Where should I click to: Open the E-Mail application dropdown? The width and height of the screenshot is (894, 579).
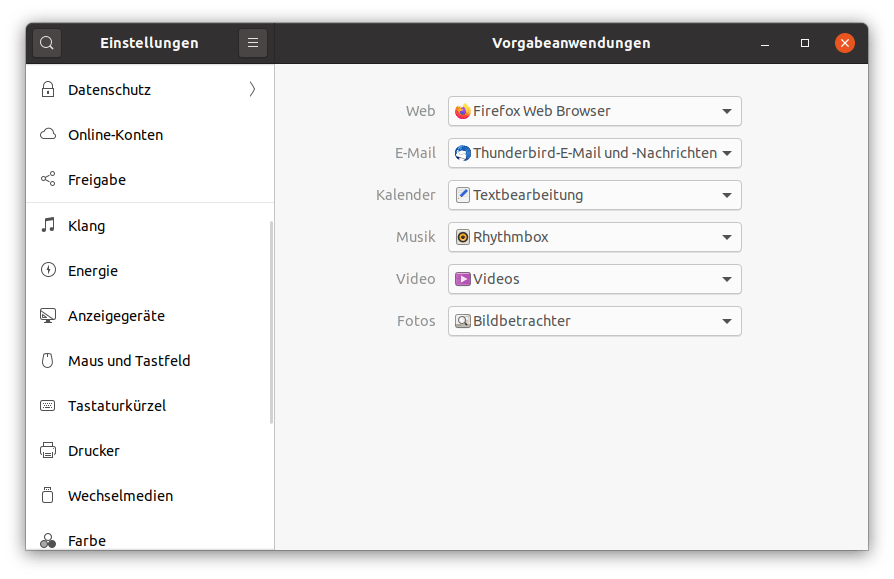point(595,153)
